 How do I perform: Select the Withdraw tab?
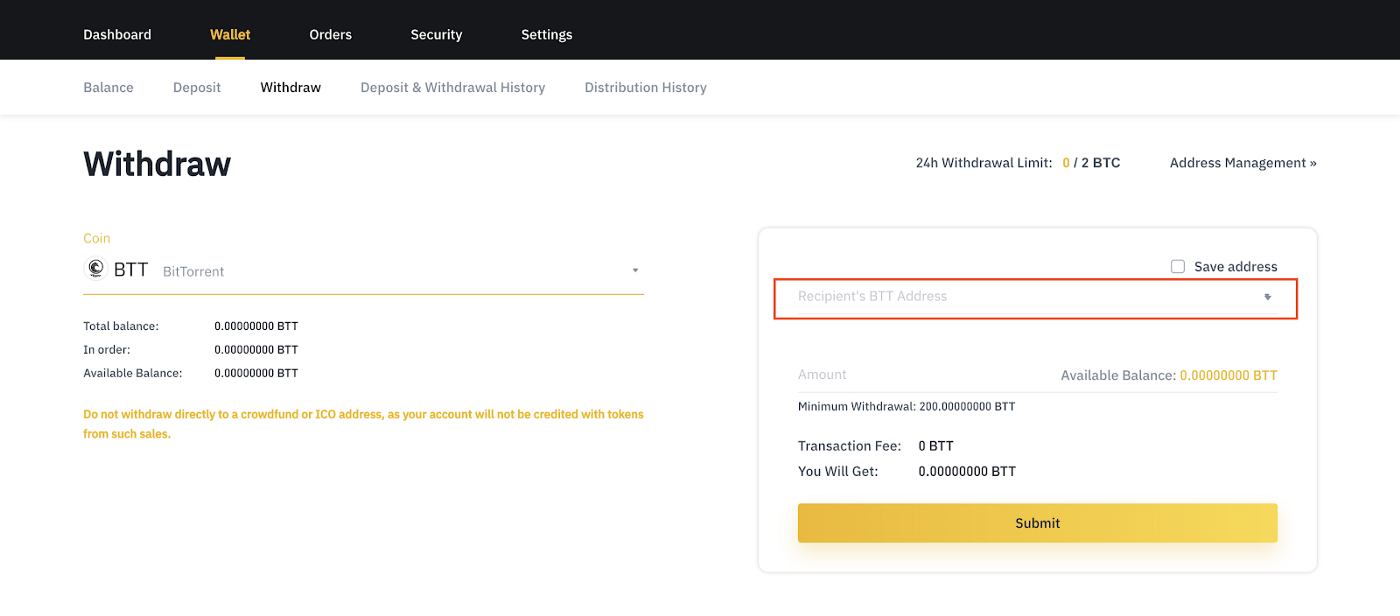point(290,87)
